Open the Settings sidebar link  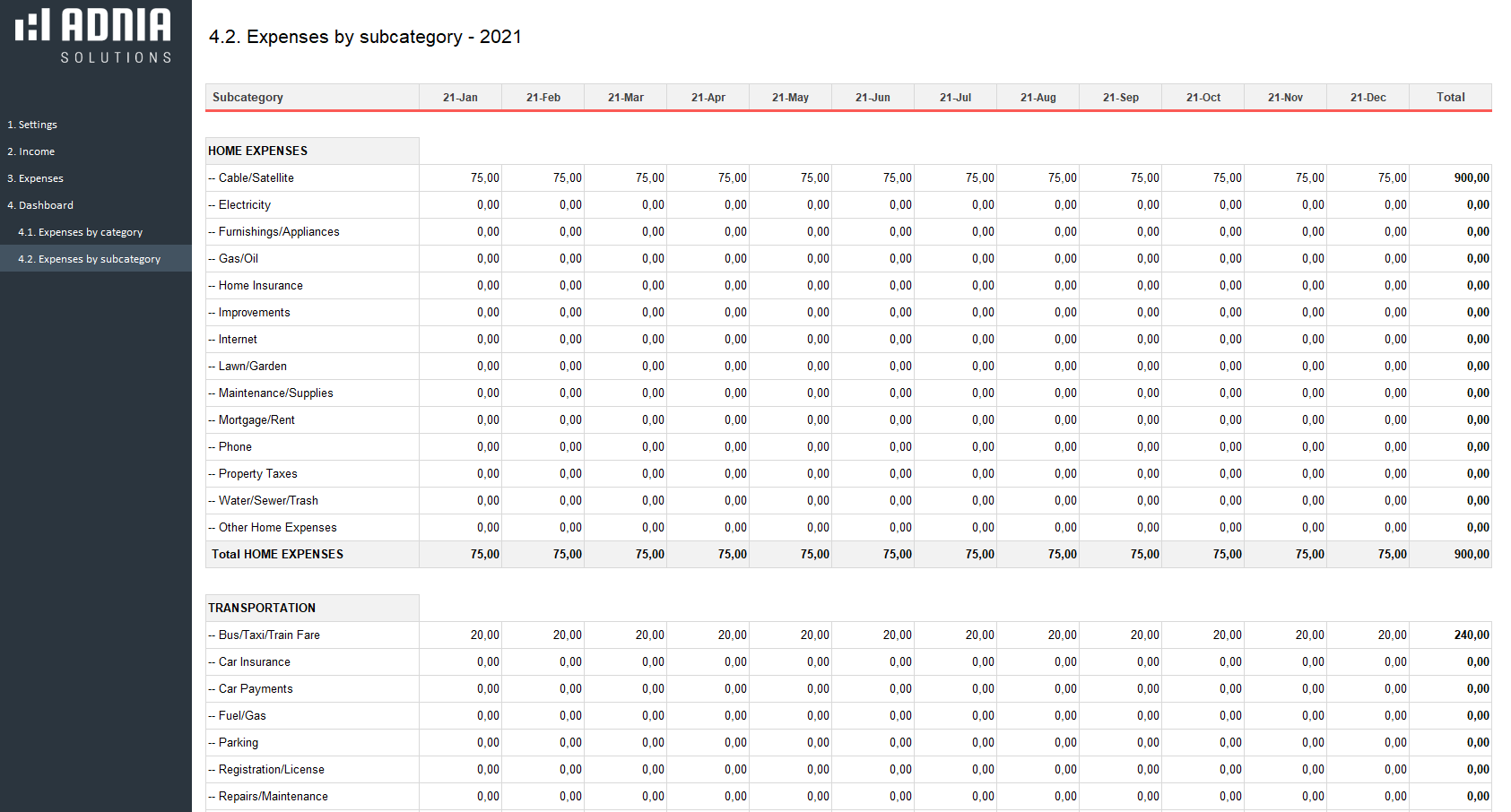32,125
